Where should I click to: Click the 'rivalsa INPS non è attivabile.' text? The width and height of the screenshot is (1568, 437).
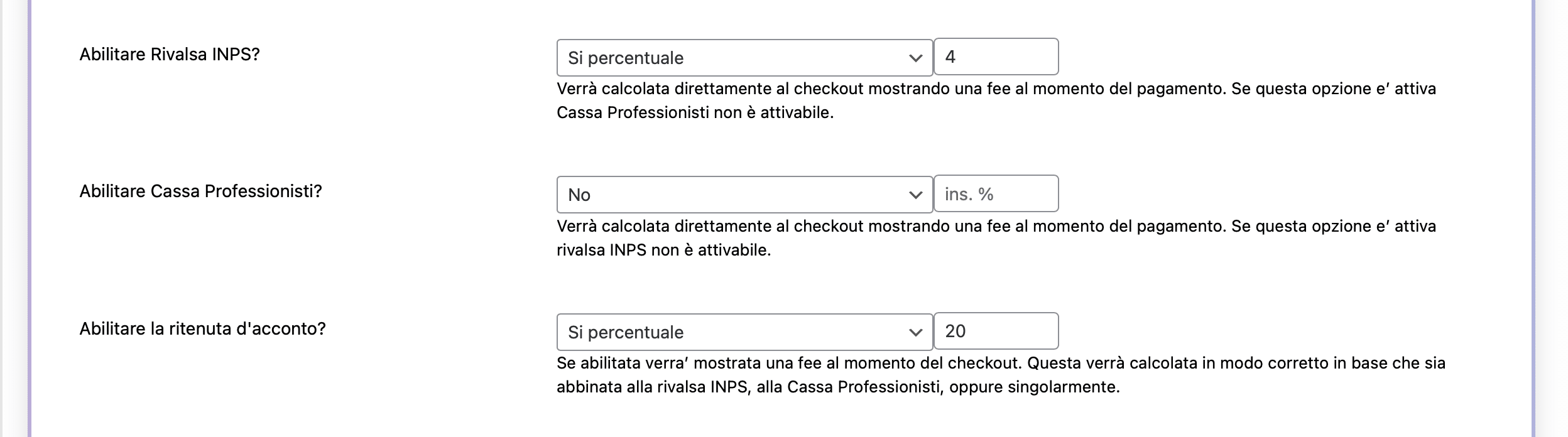coord(663,251)
